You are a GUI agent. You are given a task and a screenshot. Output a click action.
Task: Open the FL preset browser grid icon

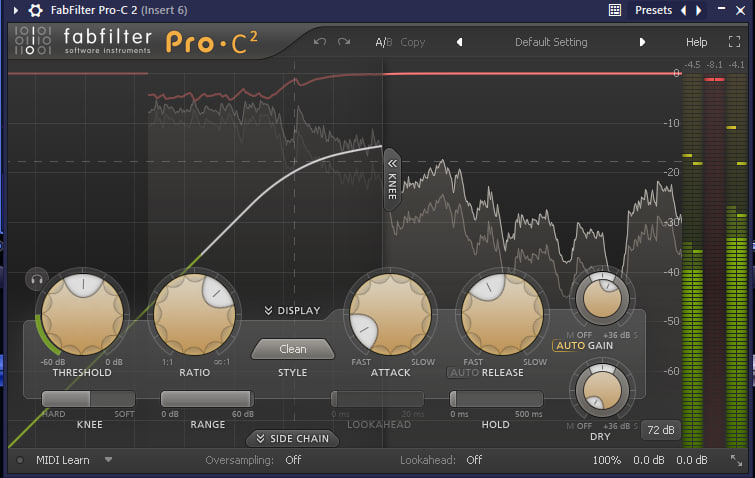point(615,10)
